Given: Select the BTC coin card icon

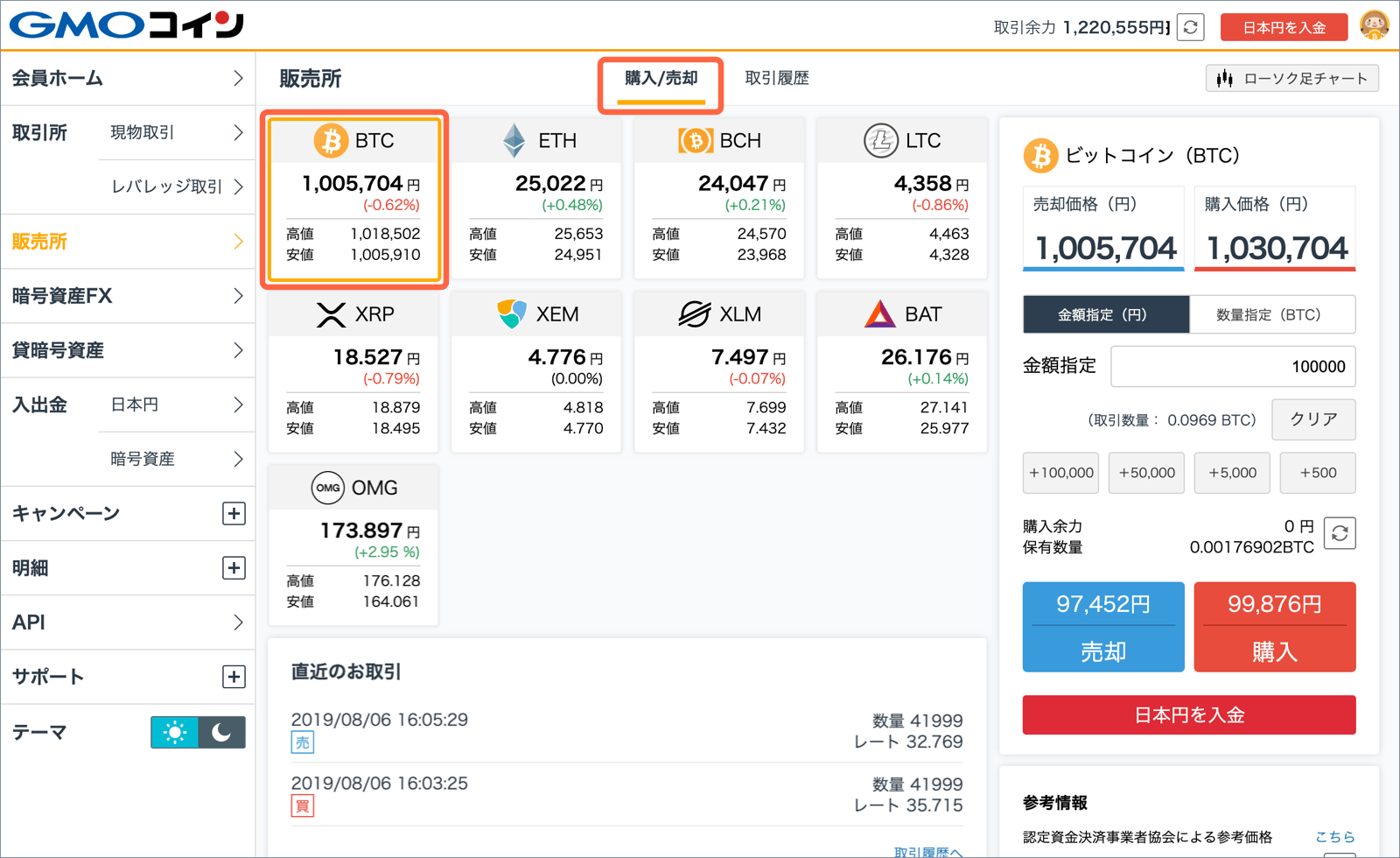Looking at the screenshot, I should click(331, 140).
